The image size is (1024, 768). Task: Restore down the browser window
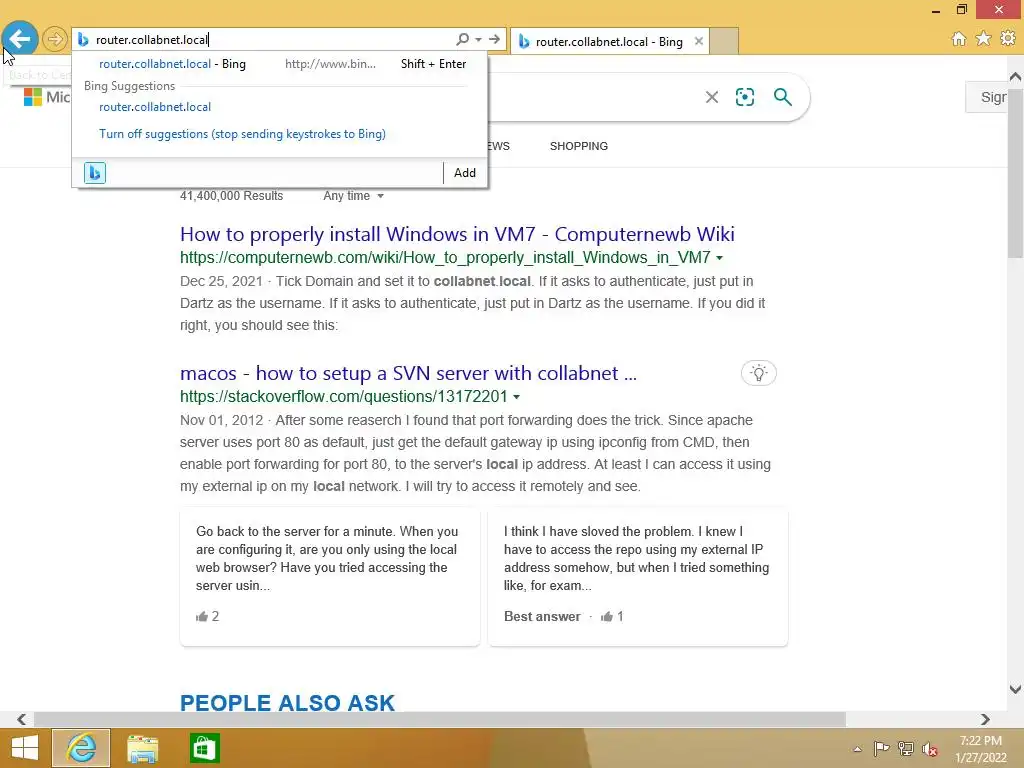point(961,10)
